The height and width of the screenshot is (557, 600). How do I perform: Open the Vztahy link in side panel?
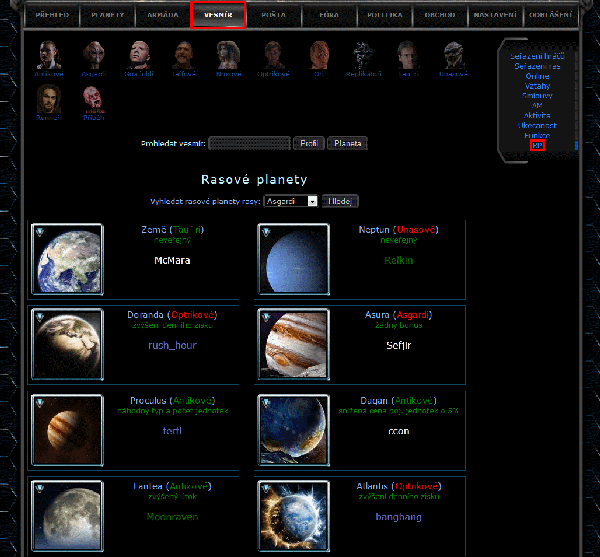[x=537, y=86]
